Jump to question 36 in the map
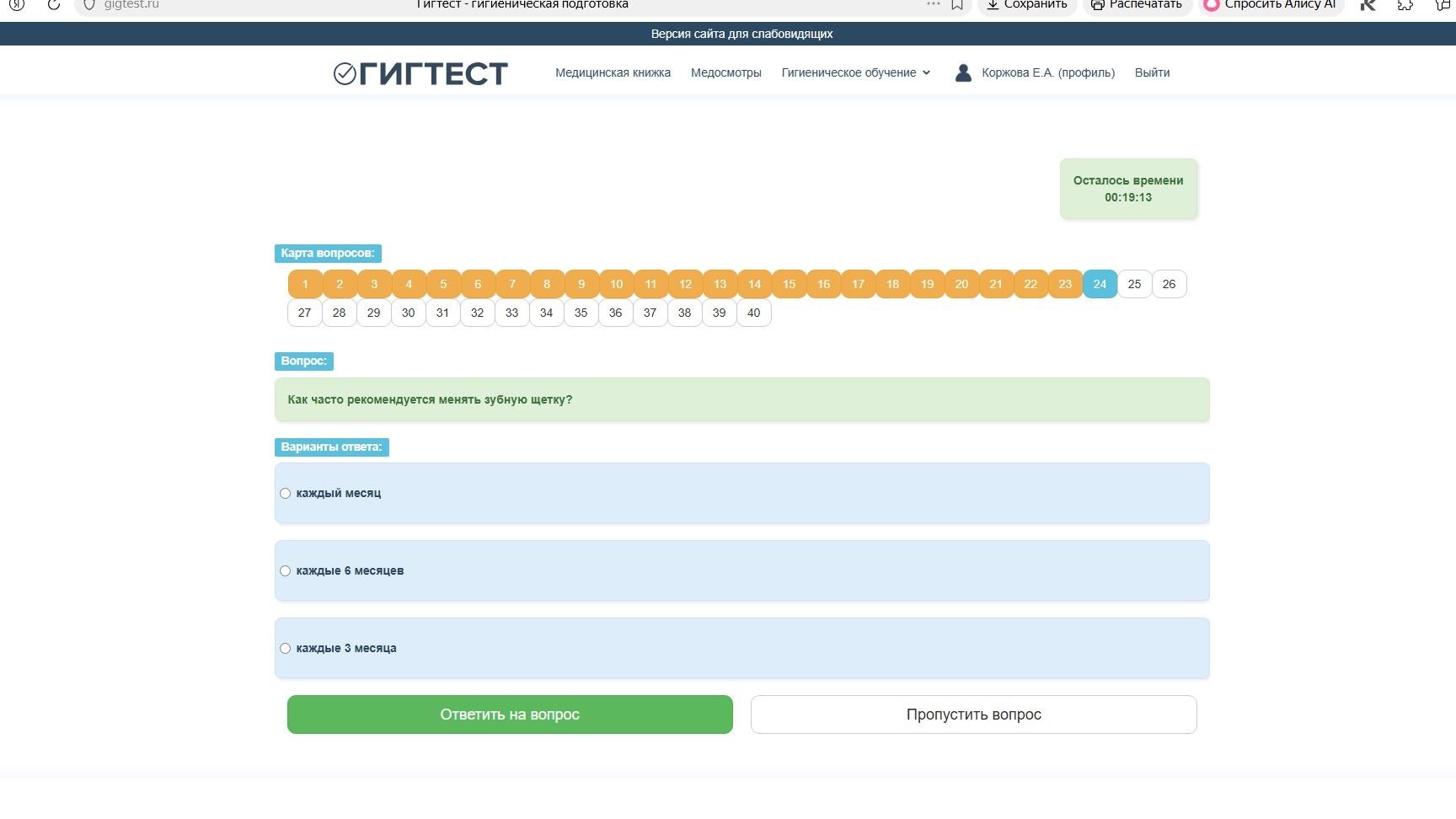This screenshot has height=819, width=1456. click(615, 313)
